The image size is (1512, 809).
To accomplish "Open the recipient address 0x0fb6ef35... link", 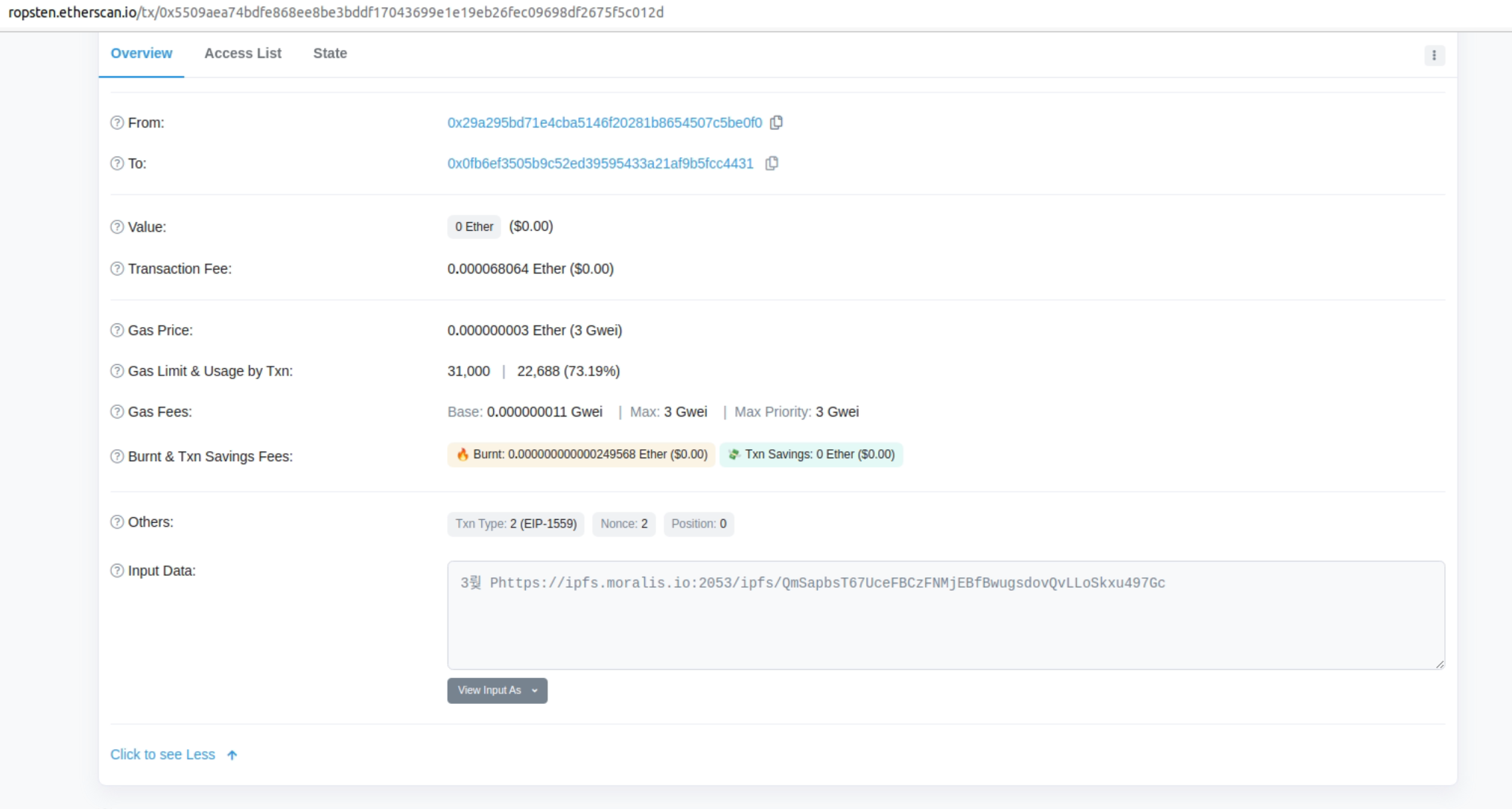I will [x=600, y=164].
